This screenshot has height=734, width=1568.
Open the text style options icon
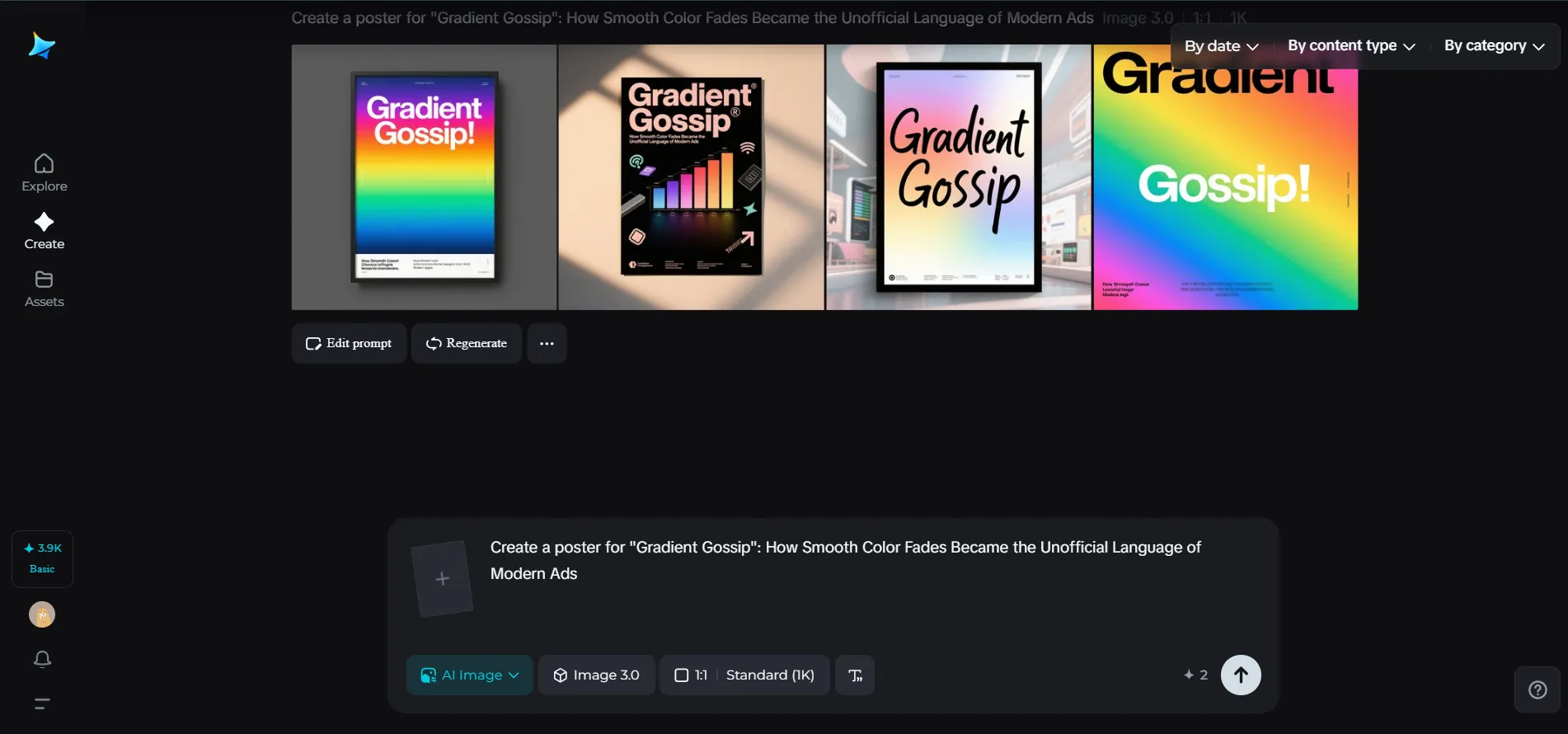pyautogui.click(x=855, y=675)
